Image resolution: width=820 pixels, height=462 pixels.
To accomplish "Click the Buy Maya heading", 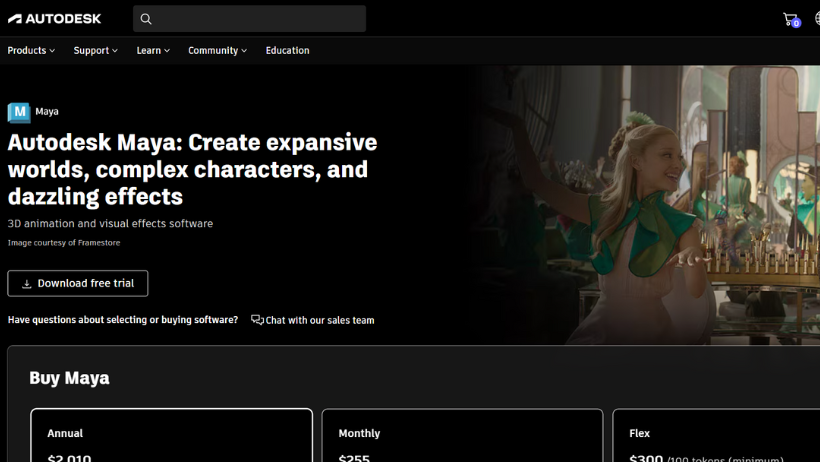I will [x=70, y=378].
